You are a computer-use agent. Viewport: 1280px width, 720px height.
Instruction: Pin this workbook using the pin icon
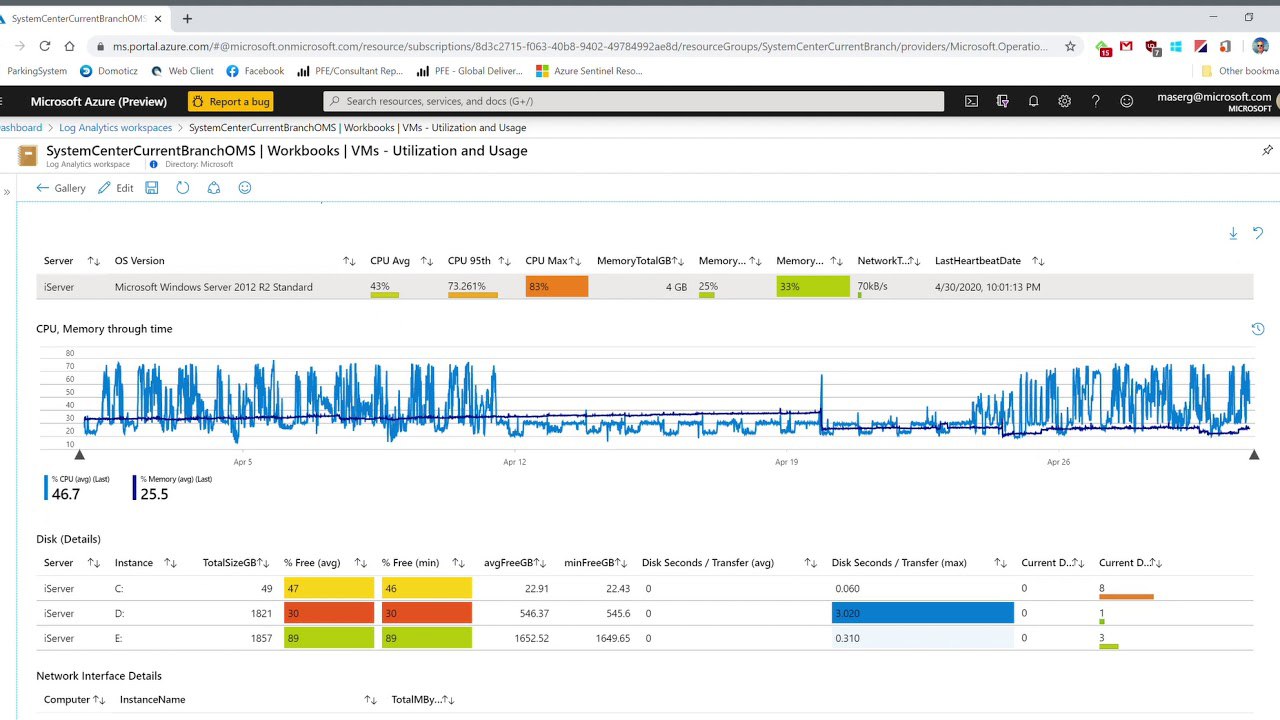(x=1267, y=151)
